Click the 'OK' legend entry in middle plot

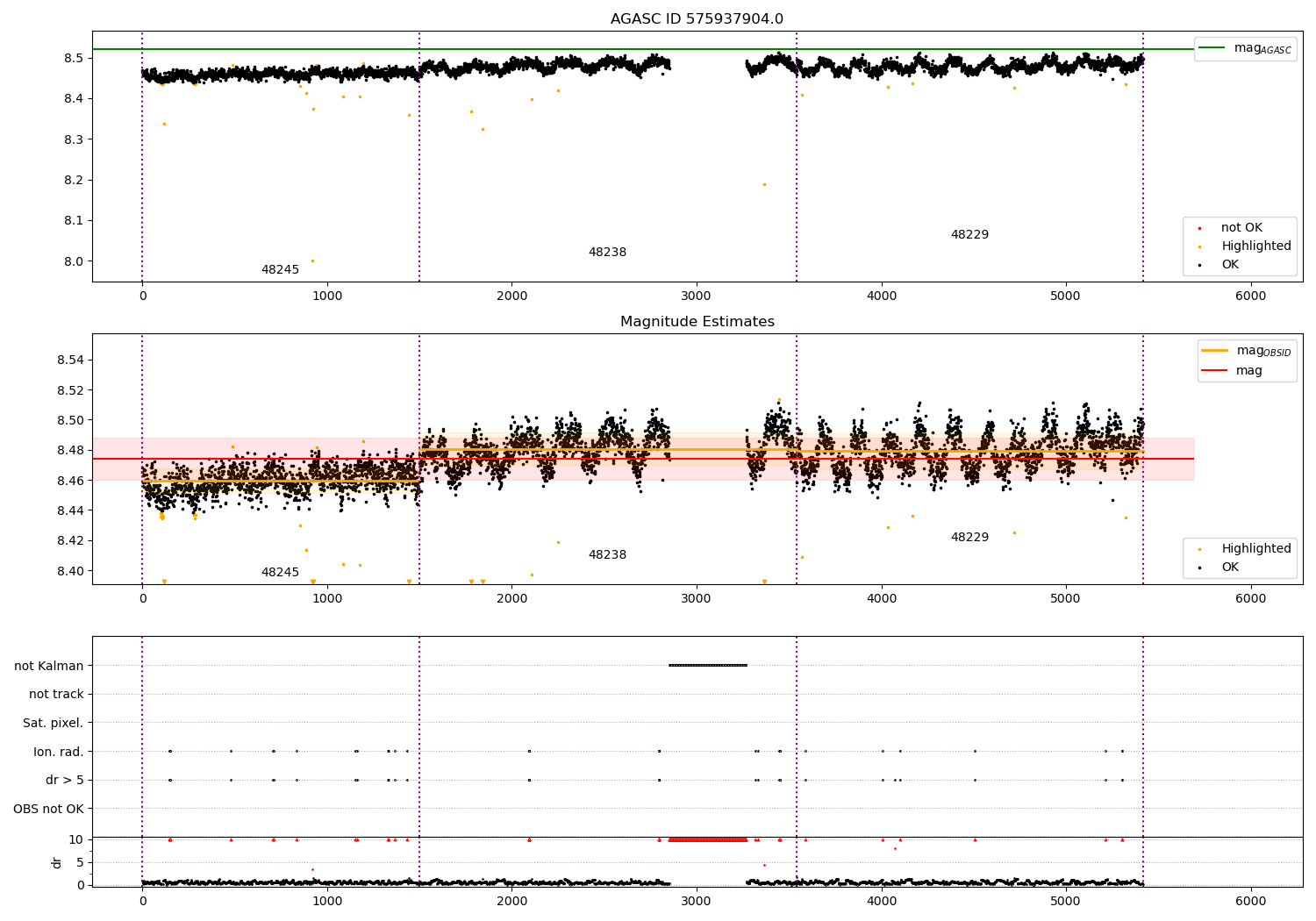coord(1219,568)
